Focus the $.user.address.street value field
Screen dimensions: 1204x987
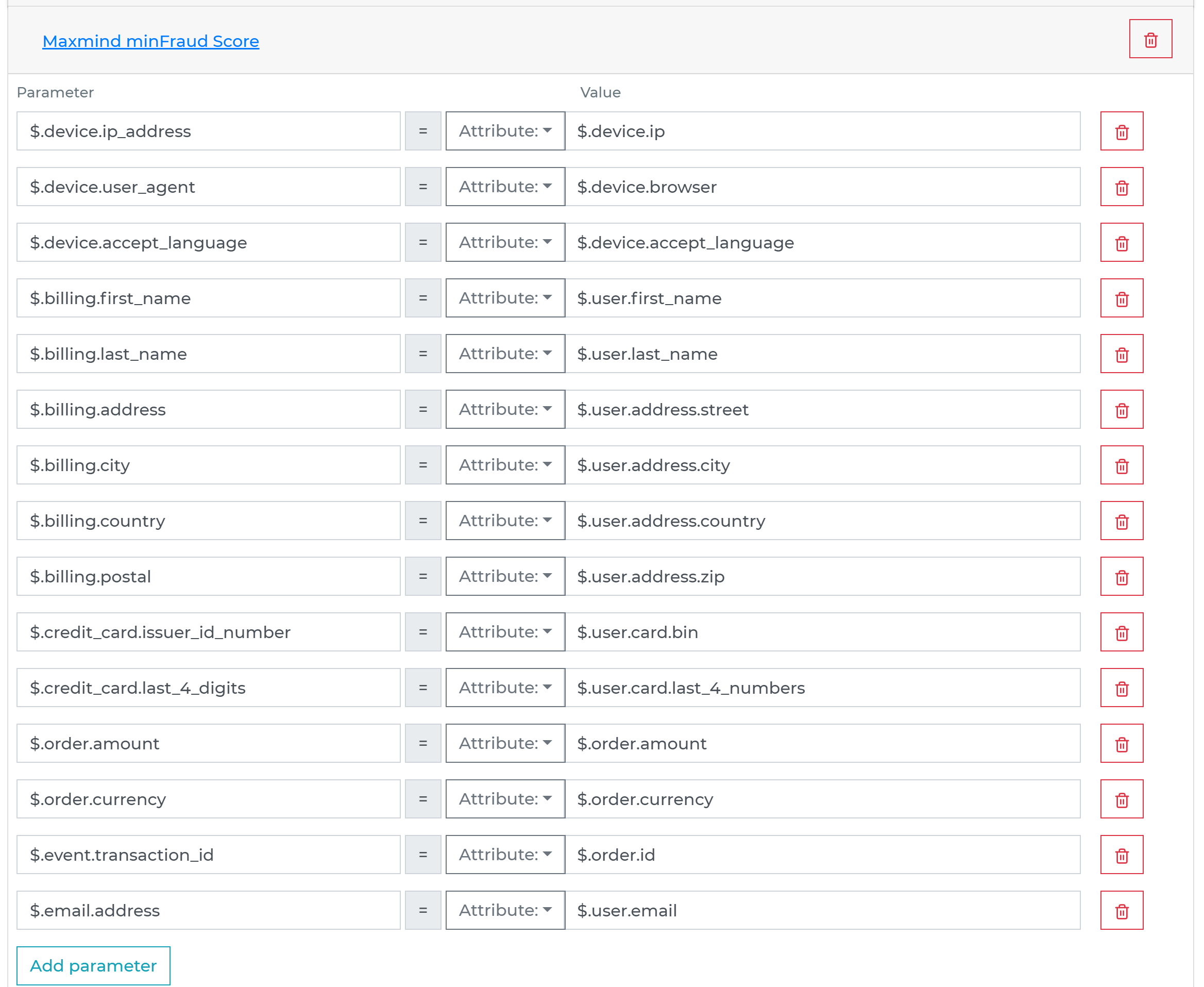click(823, 410)
